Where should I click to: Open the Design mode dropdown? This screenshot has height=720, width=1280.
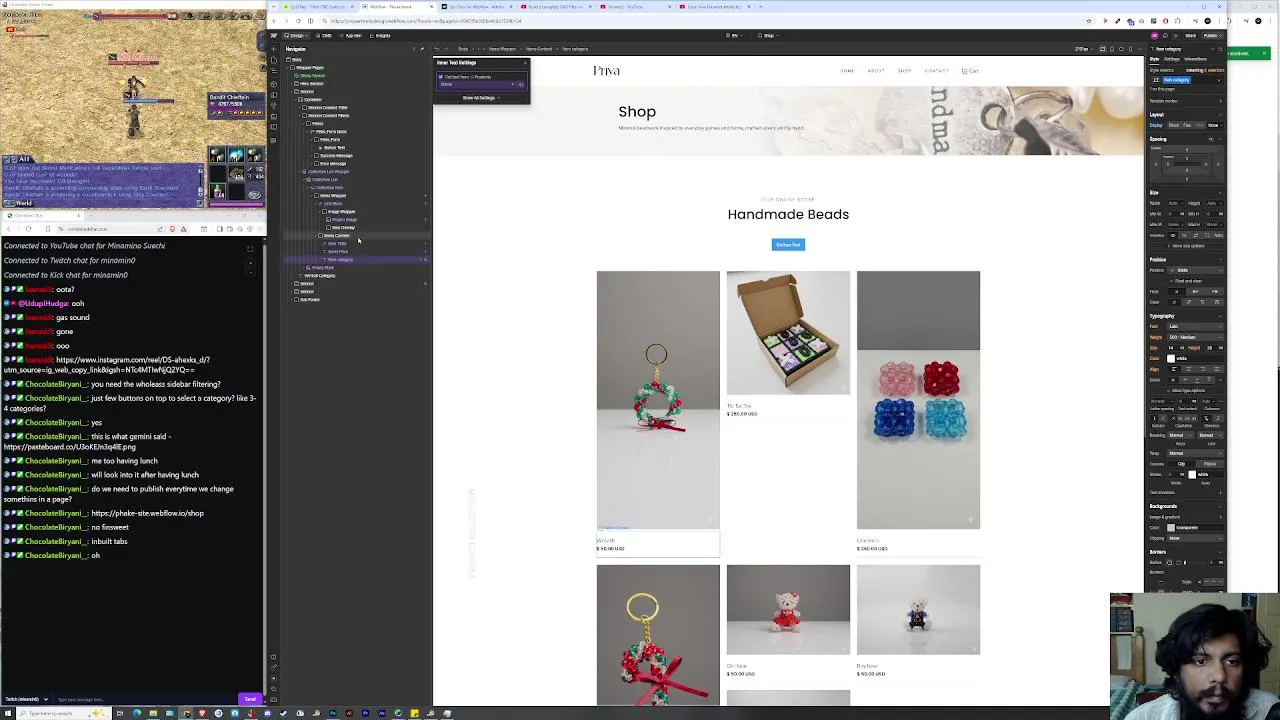click(x=296, y=36)
